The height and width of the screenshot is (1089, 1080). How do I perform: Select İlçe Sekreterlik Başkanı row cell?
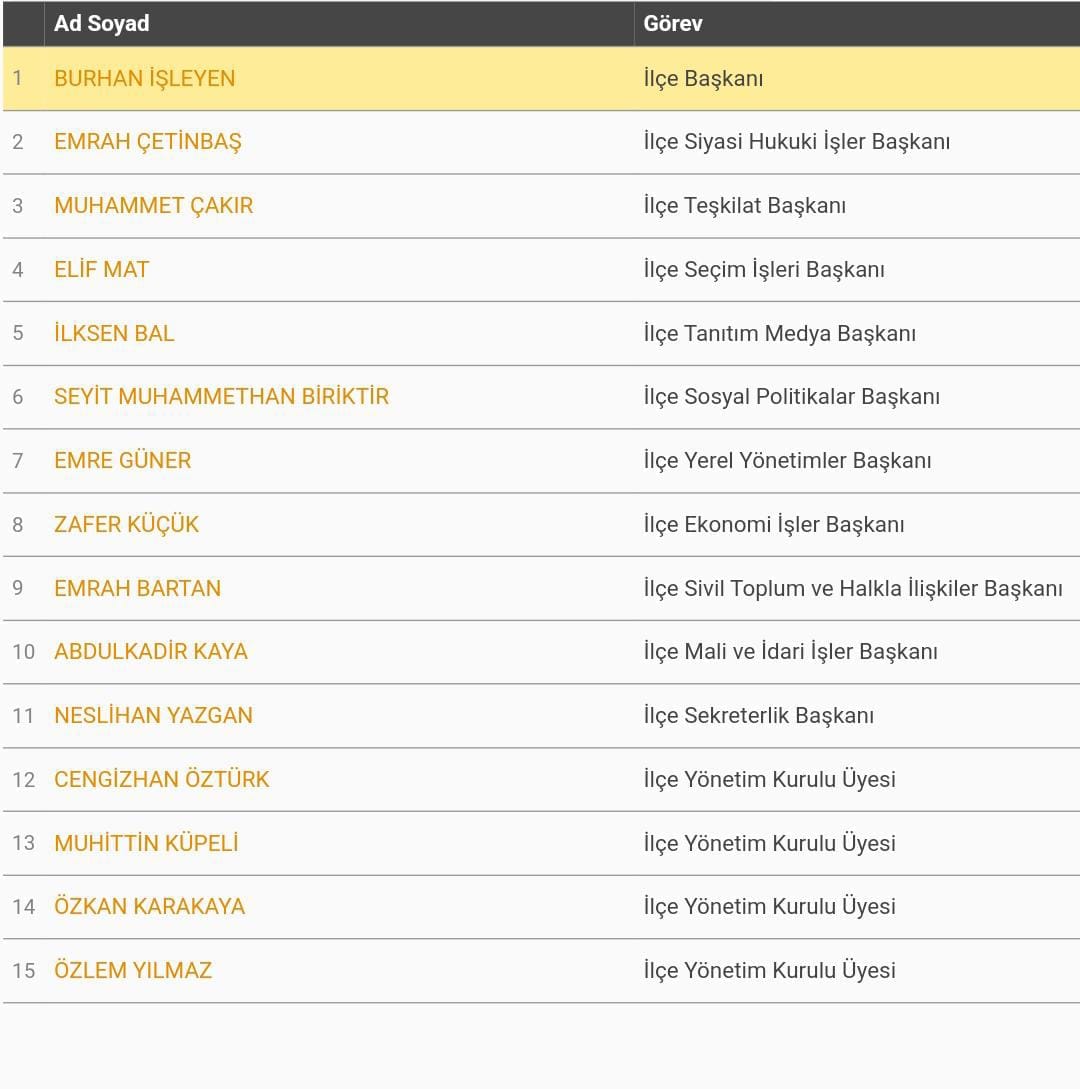pos(856,715)
